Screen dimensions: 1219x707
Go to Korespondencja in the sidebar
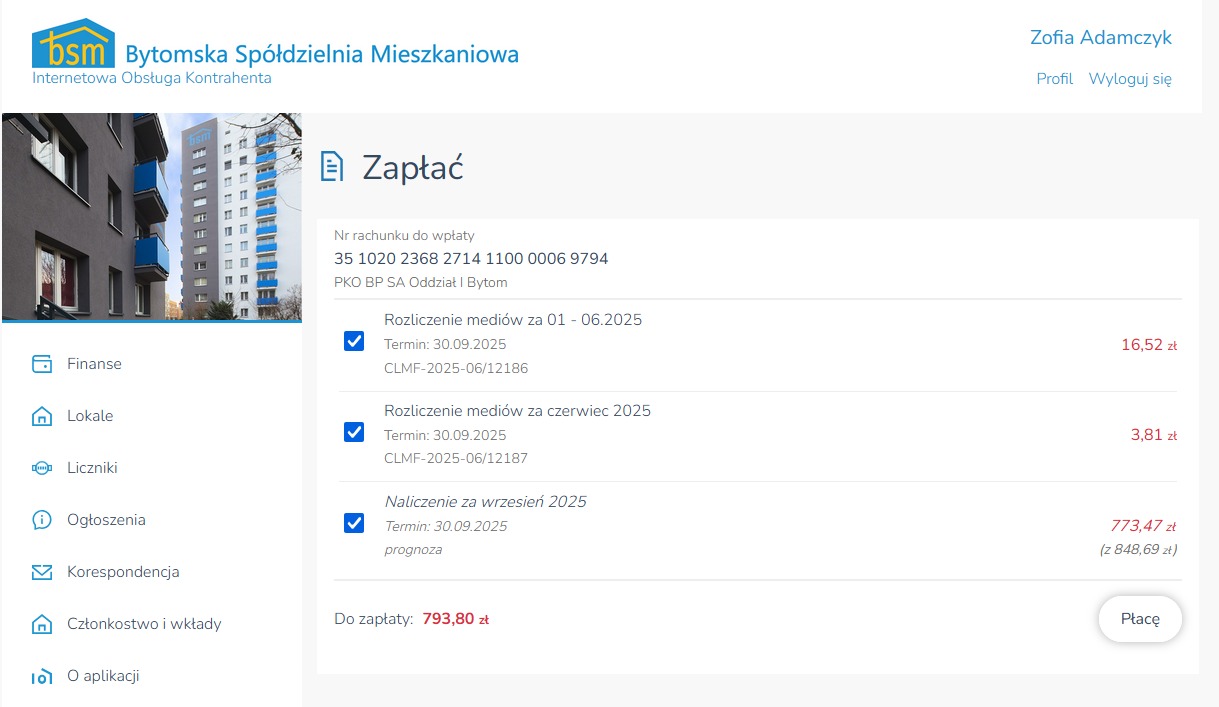point(123,572)
